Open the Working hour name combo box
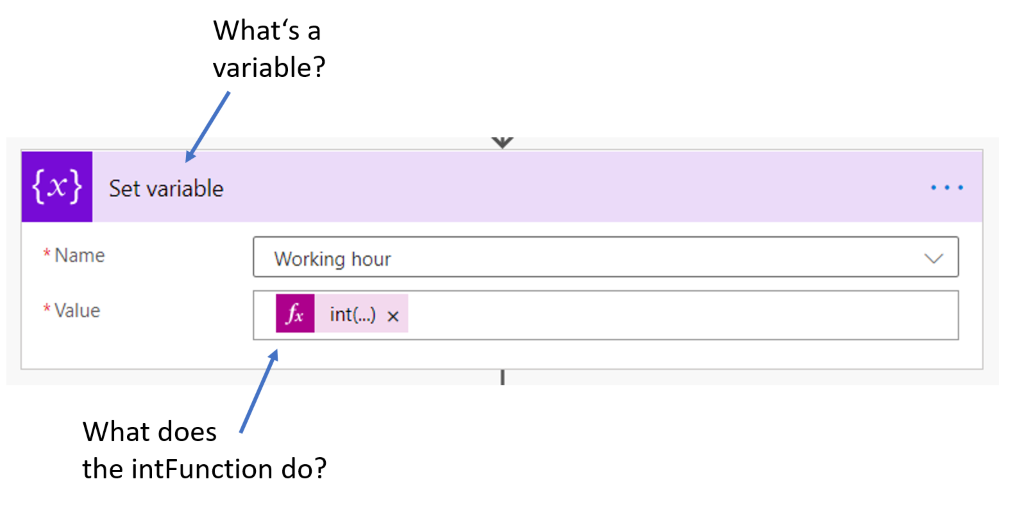This screenshot has width=1024, height=506. [x=605, y=257]
